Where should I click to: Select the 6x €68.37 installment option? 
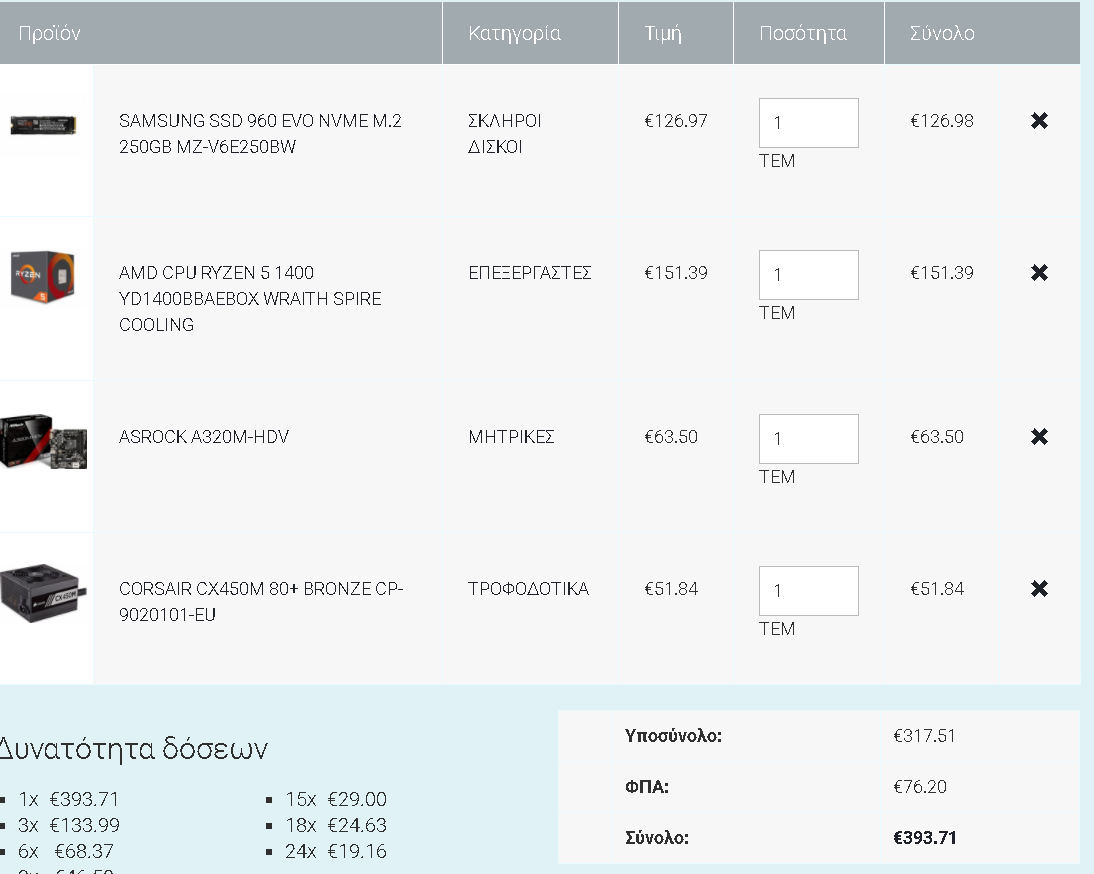tap(66, 851)
